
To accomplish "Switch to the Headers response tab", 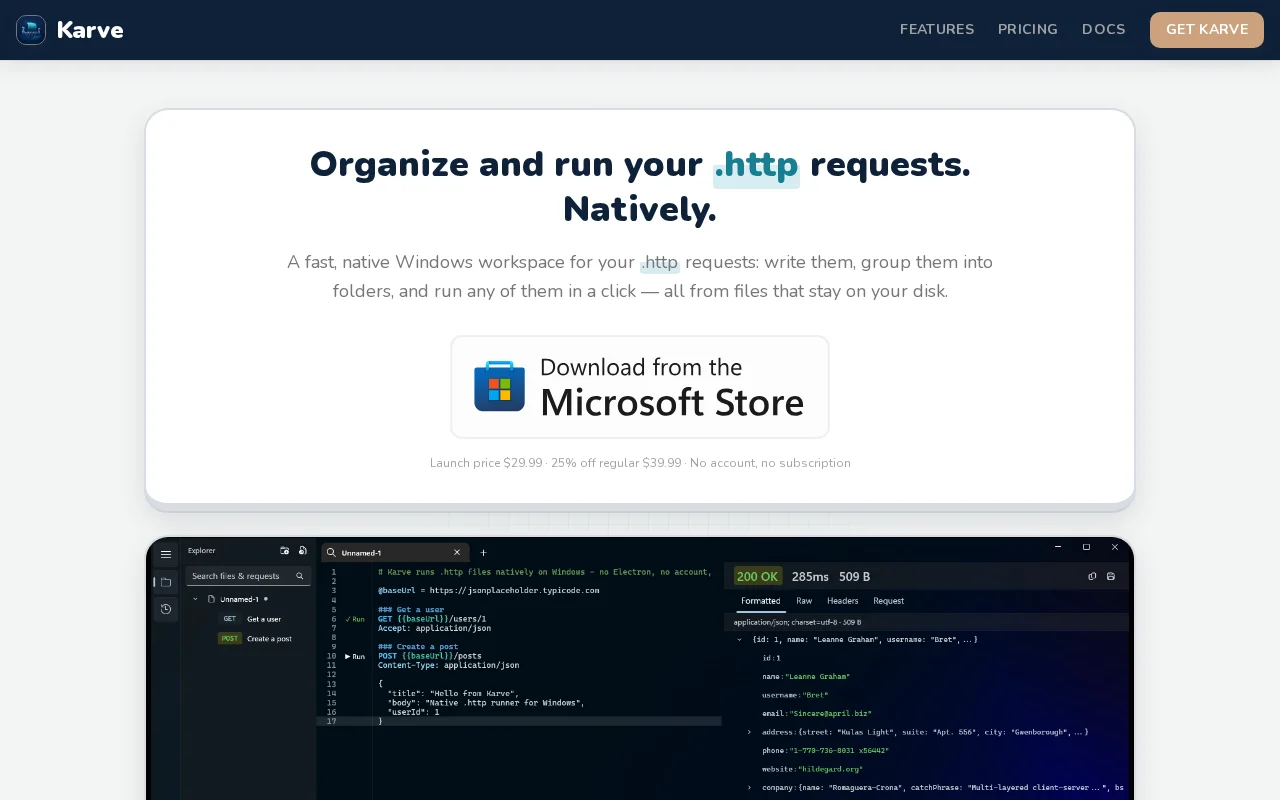I will tap(843, 601).
